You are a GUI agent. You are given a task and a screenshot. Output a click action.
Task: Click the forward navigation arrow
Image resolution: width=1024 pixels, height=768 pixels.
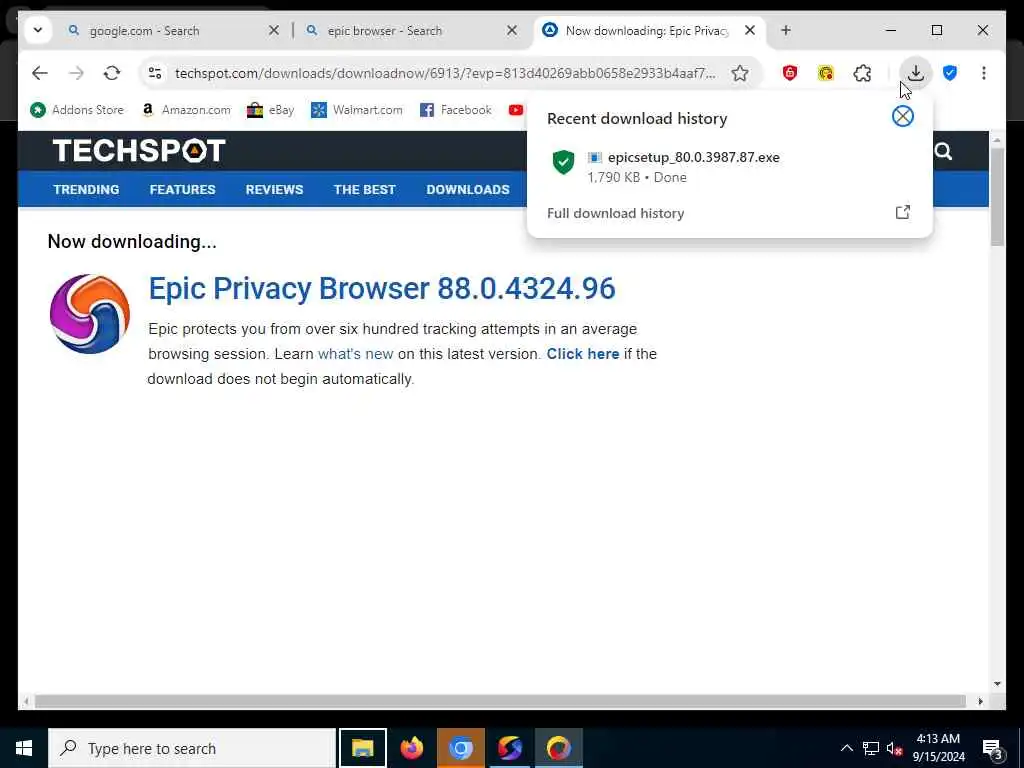pos(76,73)
